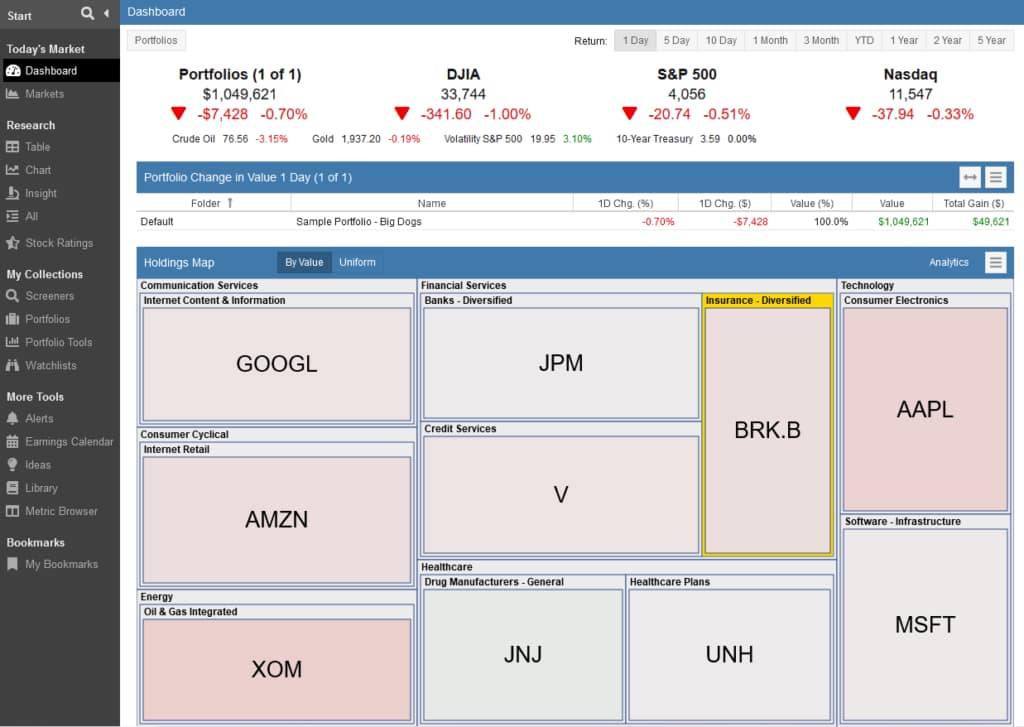Click the Name column header
This screenshot has width=1024, height=727.
coord(432,203)
